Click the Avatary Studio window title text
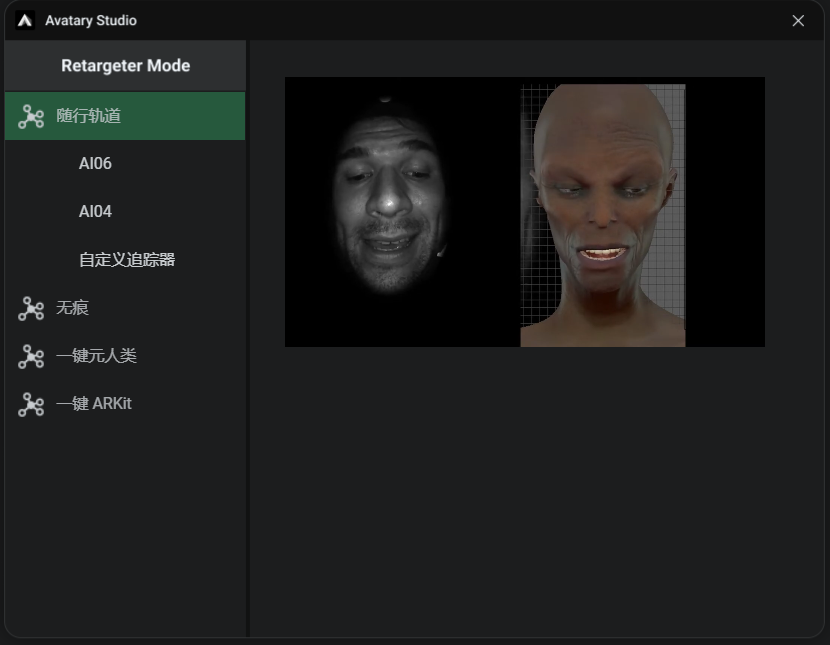The width and height of the screenshot is (830, 645). click(x=91, y=21)
